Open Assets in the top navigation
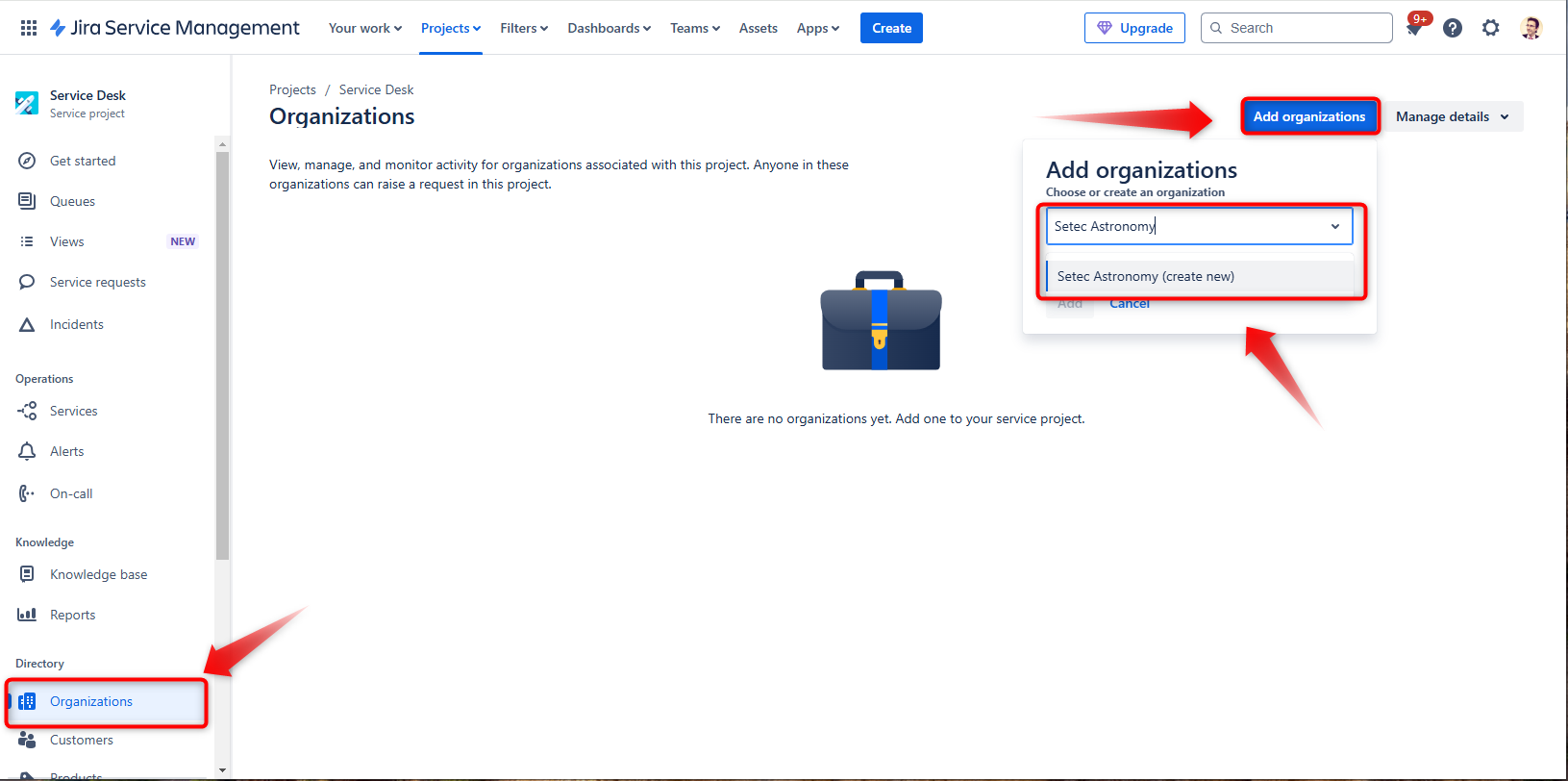The height and width of the screenshot is (781, 1568). [x=759, y=28]
